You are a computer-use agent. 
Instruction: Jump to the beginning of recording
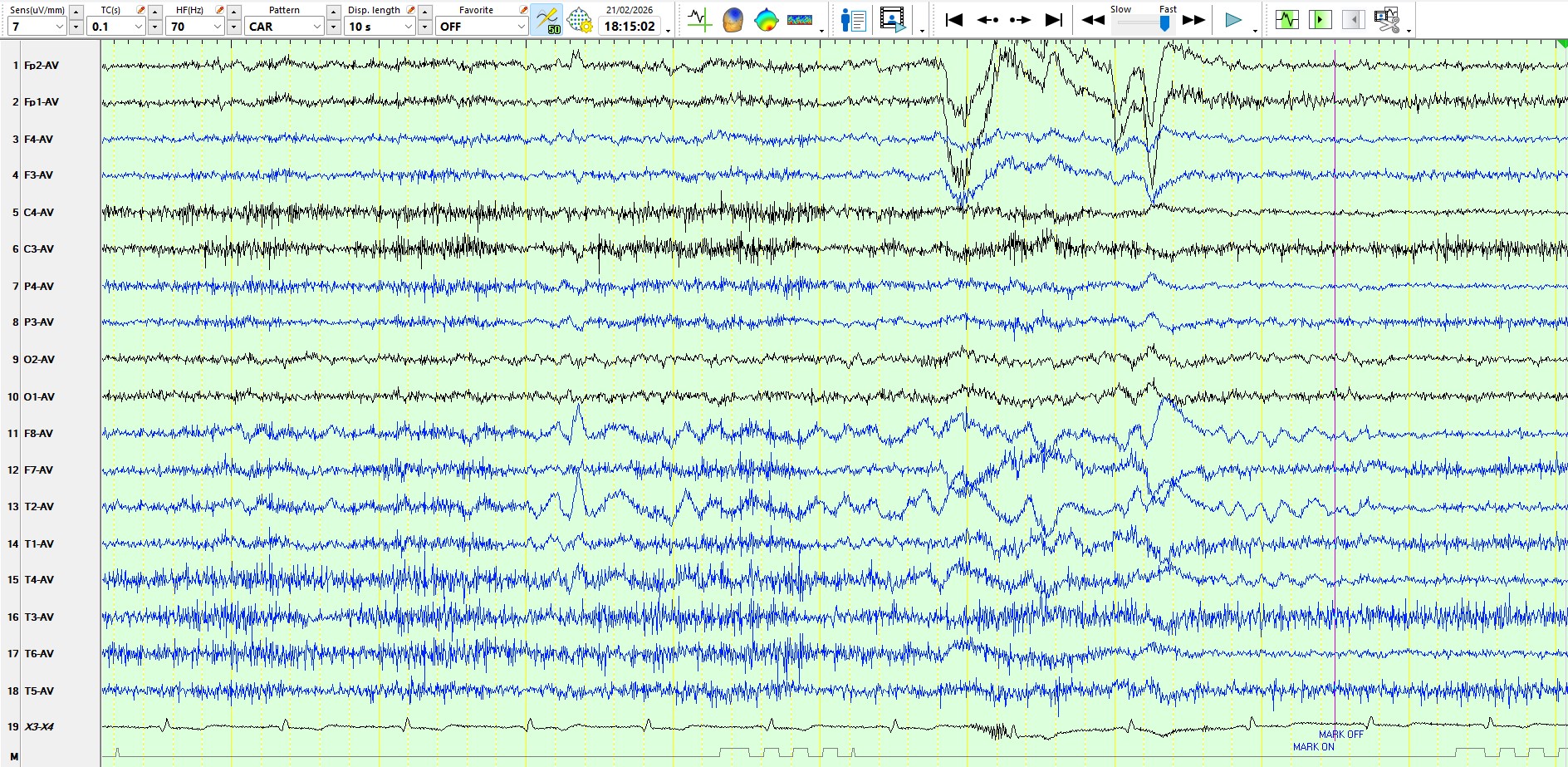954,20
